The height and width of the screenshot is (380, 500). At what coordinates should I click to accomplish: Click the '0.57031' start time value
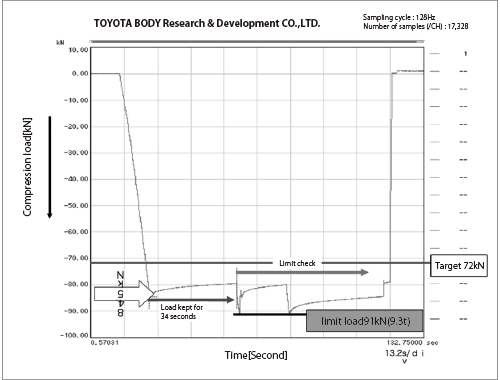105,343
